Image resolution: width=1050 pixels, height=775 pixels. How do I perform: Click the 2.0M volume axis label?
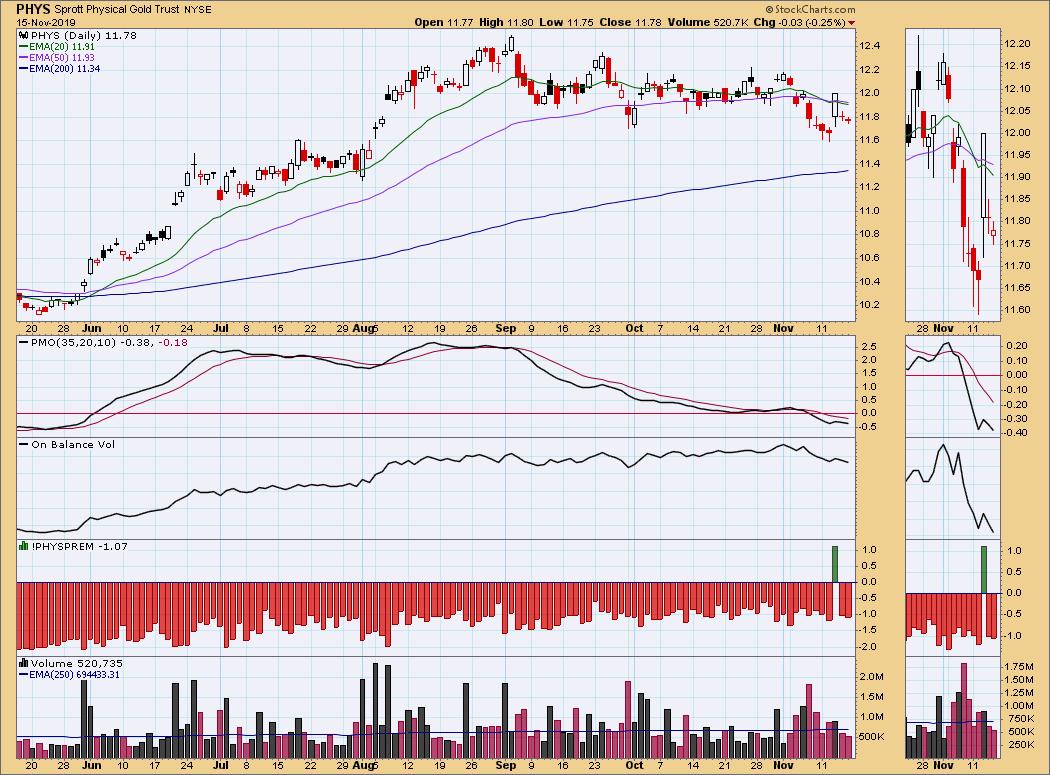click(x=871, y=677)
